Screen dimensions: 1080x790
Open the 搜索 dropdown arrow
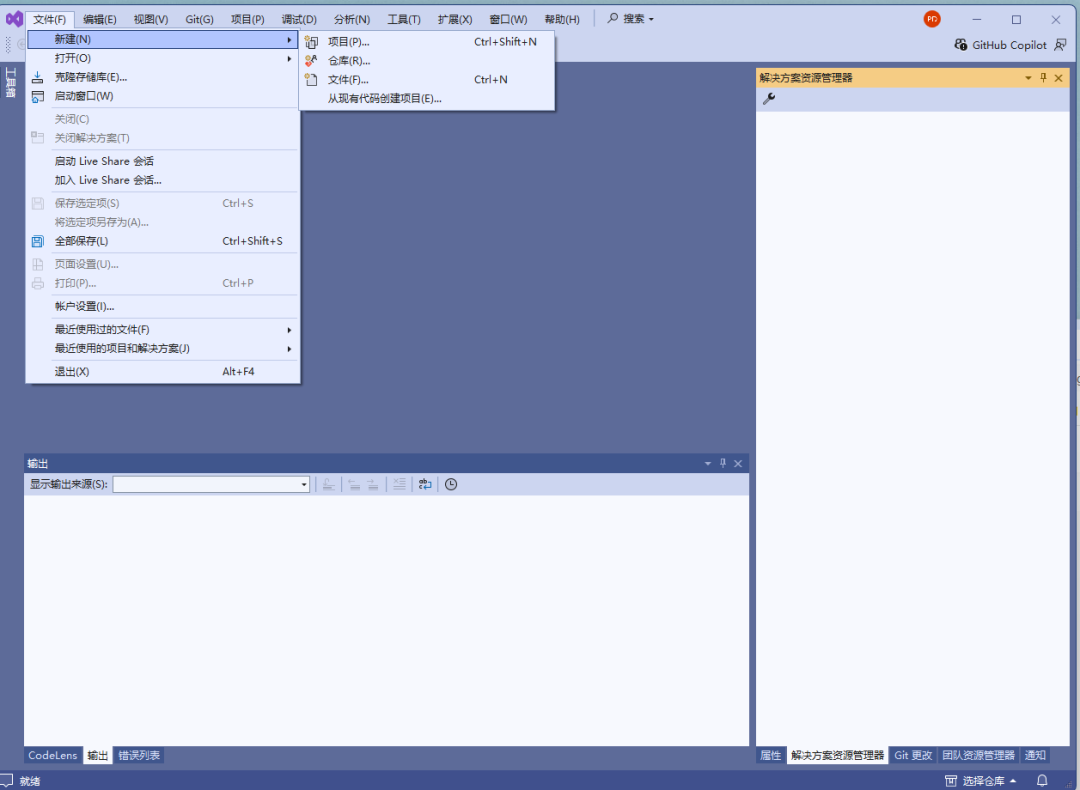[651, 19]
